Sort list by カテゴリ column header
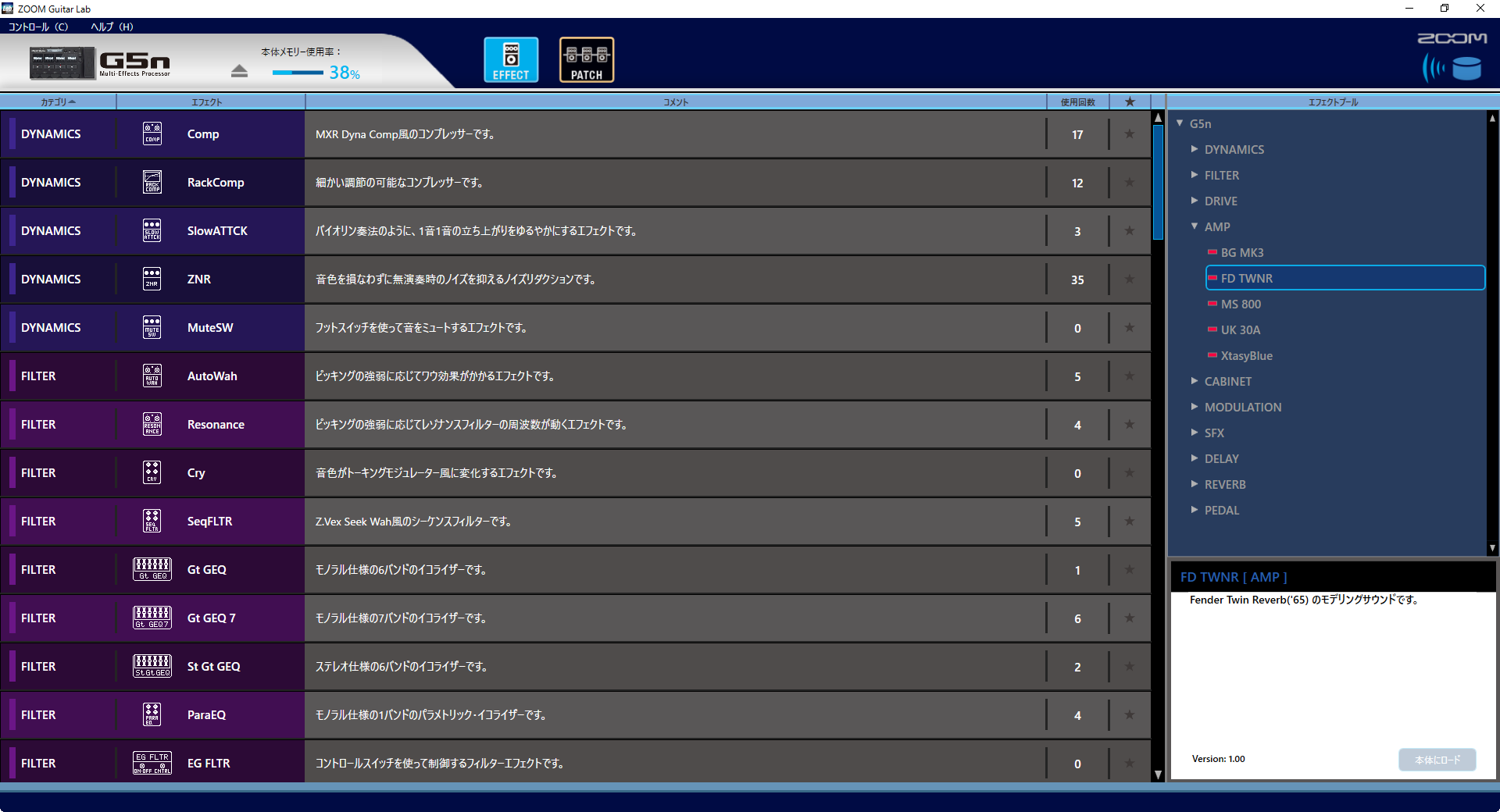The image size is (1500, 812). (x=58, y=101)
